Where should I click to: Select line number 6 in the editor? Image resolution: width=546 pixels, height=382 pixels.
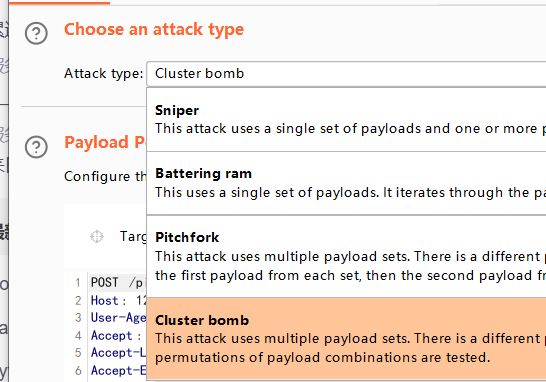click(x=78, y=371)
